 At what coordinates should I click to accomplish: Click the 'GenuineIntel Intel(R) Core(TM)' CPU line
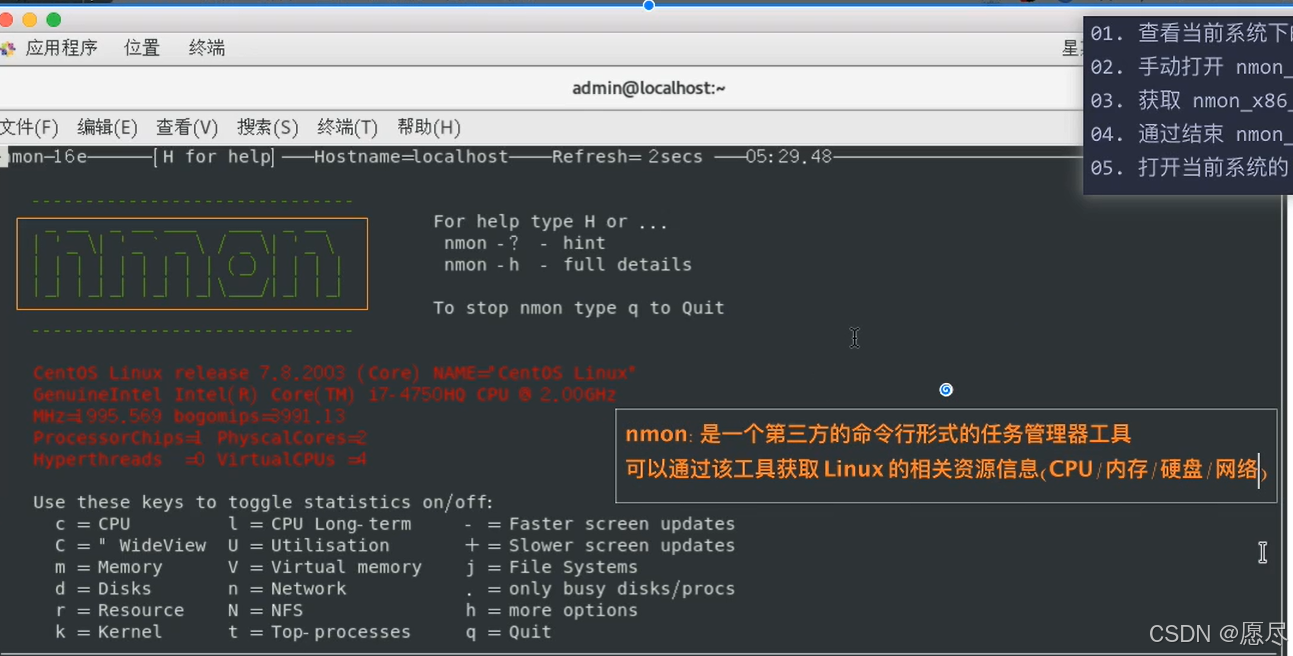pos(325,395)
